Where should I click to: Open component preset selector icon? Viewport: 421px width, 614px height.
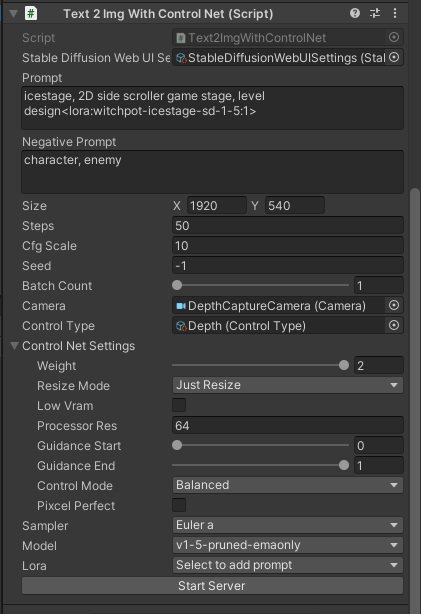(375, 13)
